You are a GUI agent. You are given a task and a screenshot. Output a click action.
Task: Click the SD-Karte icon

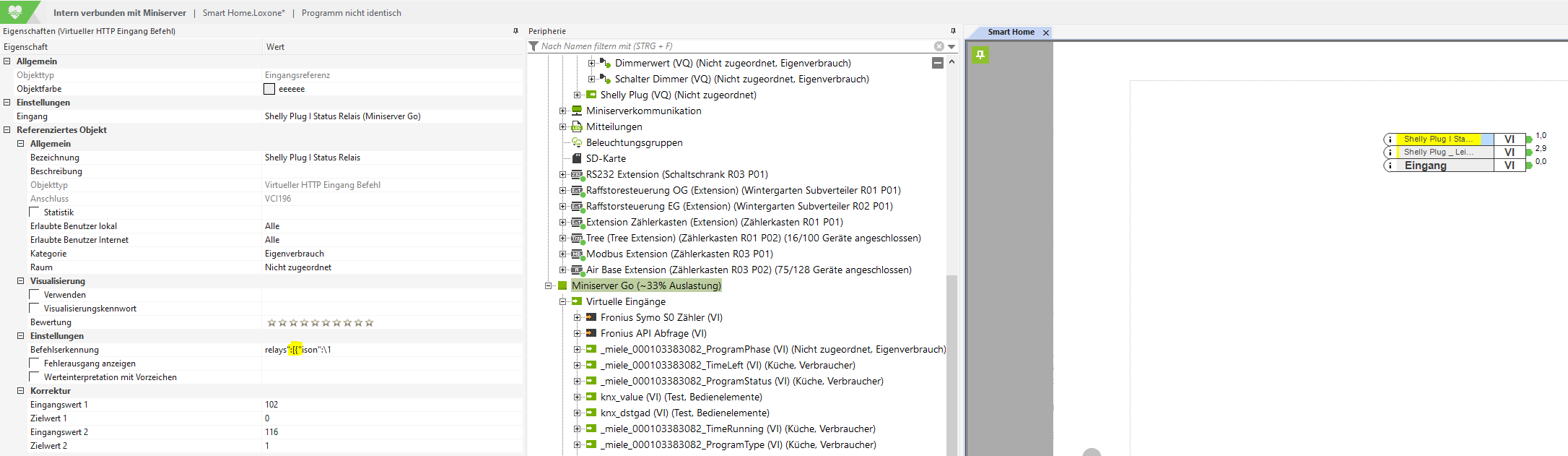pyautogui.click(x=577, y=158)
